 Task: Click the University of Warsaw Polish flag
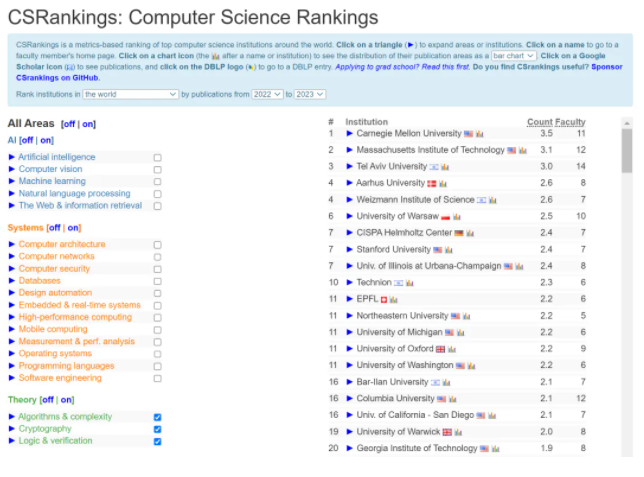(446, 217)
